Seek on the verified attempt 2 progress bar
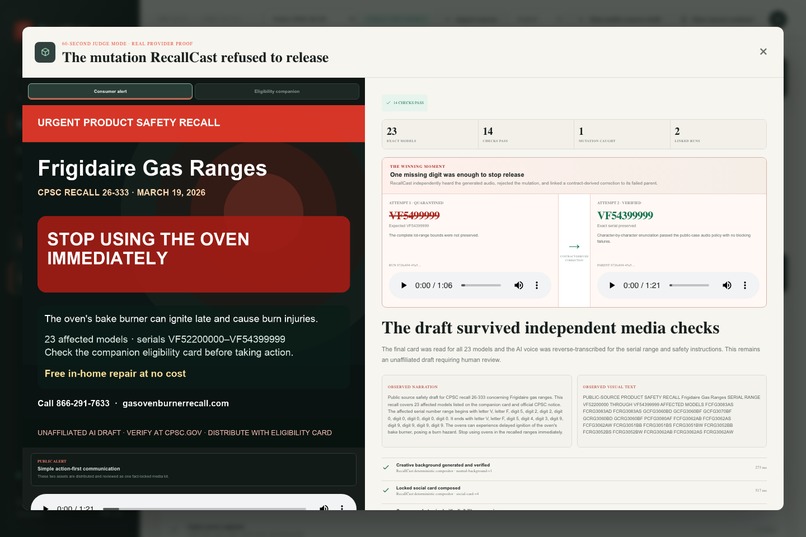The width and height of the screenshot is (806, 537). point(689,285)
